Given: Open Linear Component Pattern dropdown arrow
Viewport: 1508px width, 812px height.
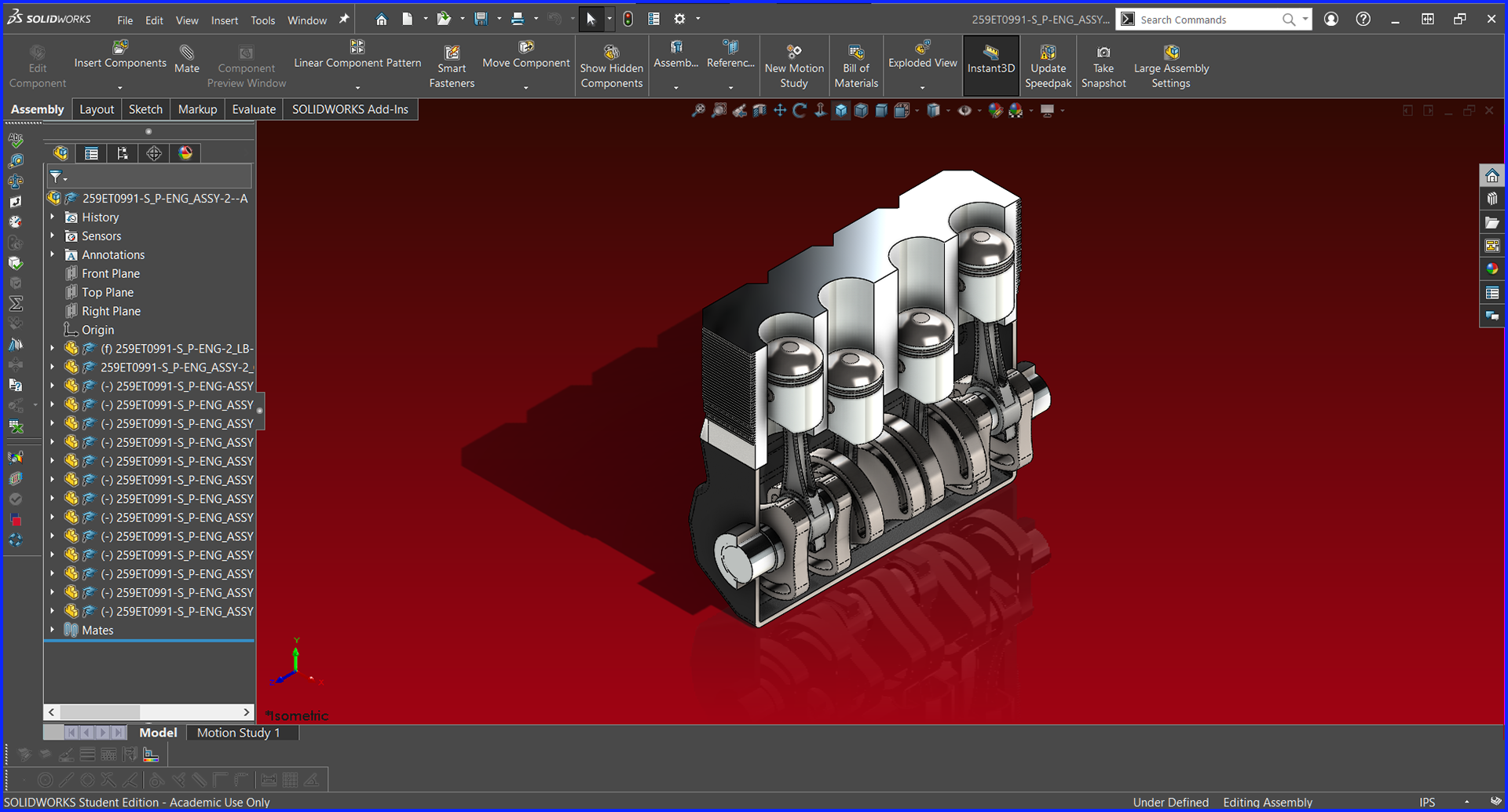Looking at the screenshot, I should tap(357, 87).
